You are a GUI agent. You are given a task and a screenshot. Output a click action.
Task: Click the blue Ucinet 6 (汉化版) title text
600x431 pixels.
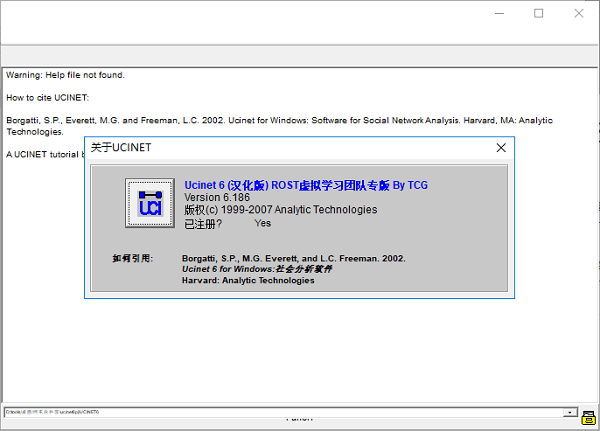[306, 185]
